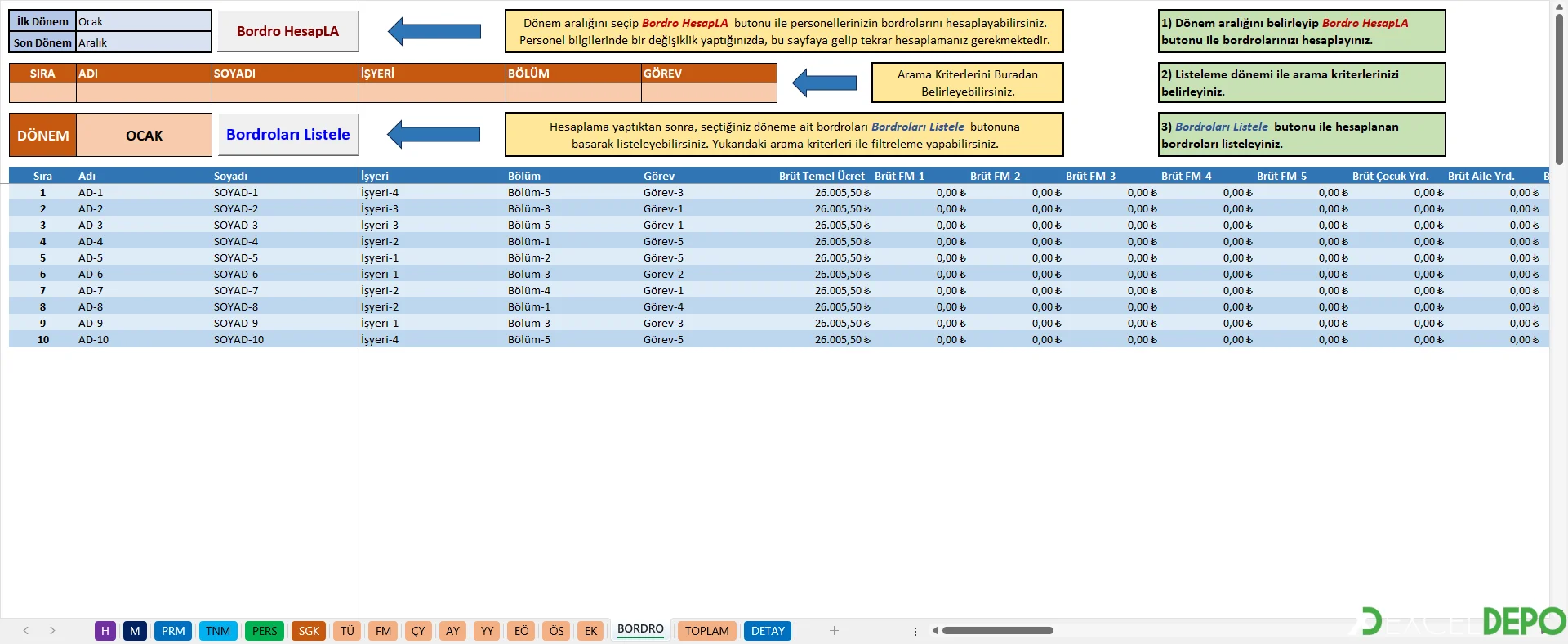Click the tab bar three-dot options handle
Image resolution: width=1568 pixels, height=644 pixels.
[915, 631]
